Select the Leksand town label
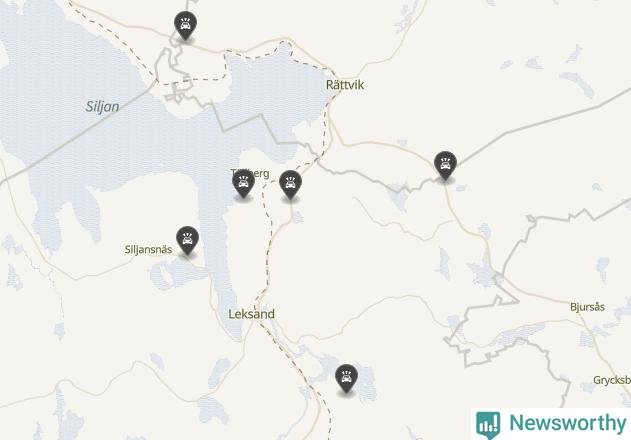The image size is (631, 440). point(252,314)
